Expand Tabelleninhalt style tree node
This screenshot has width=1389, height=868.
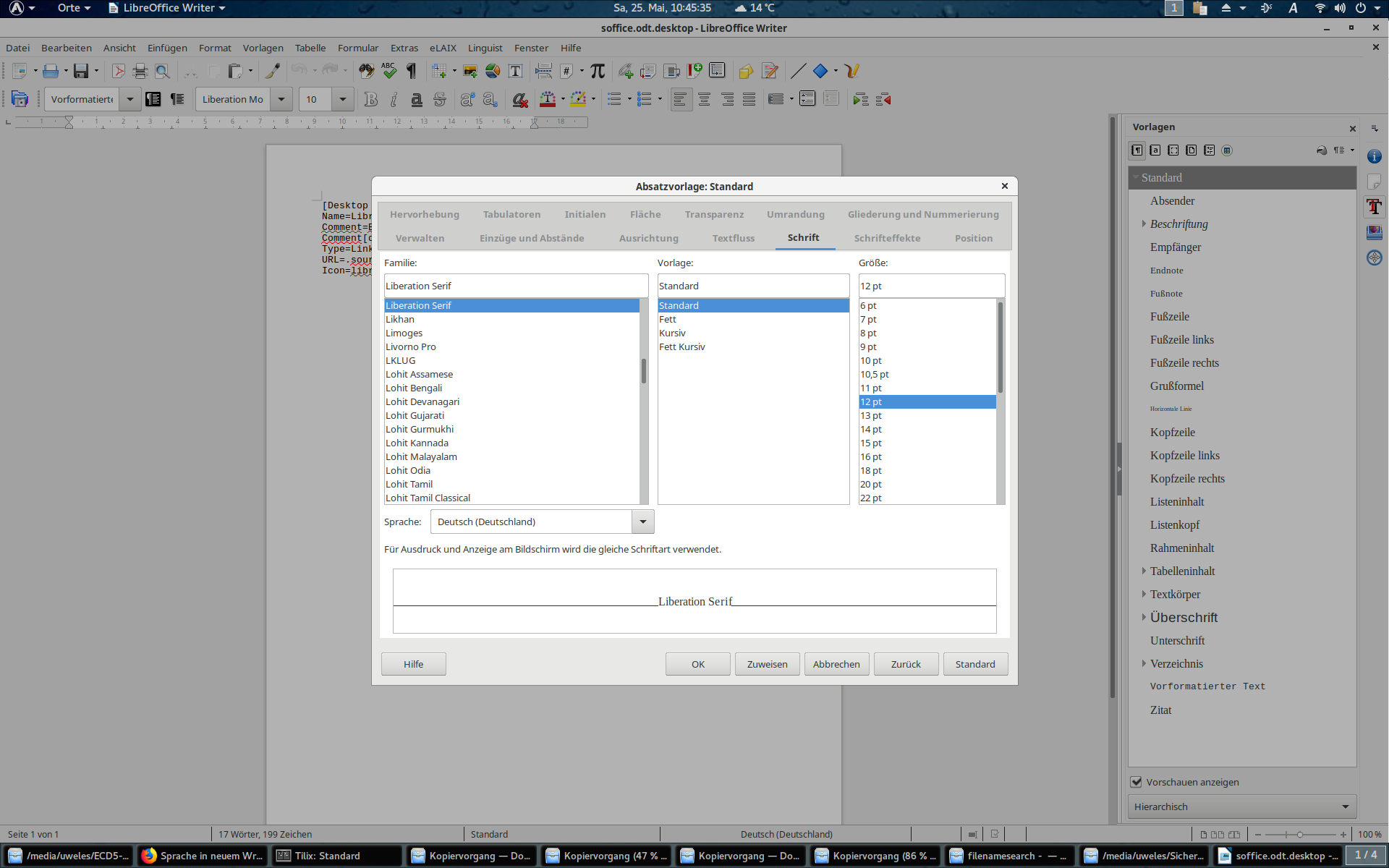pos(1144,571)
